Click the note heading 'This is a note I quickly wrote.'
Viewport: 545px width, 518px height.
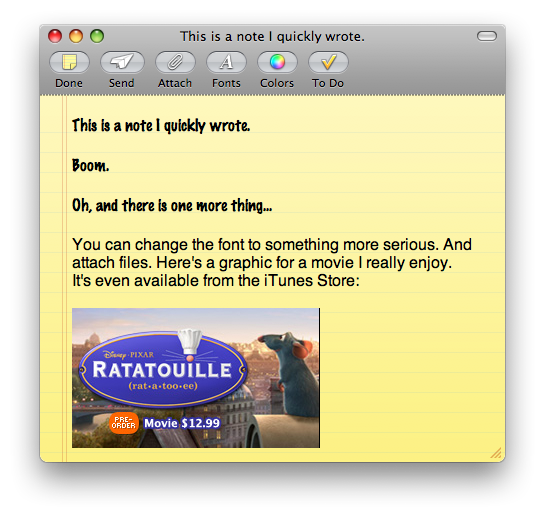click(161, 126)
